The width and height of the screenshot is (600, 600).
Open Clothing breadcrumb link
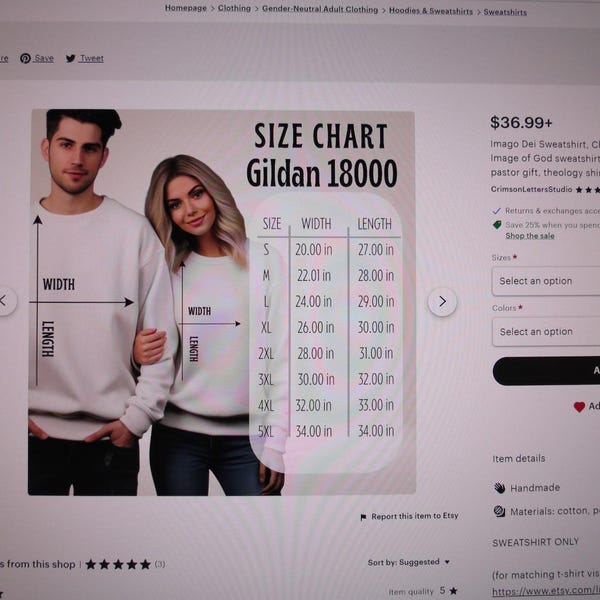pyautogui.click(x=234, y=8)
